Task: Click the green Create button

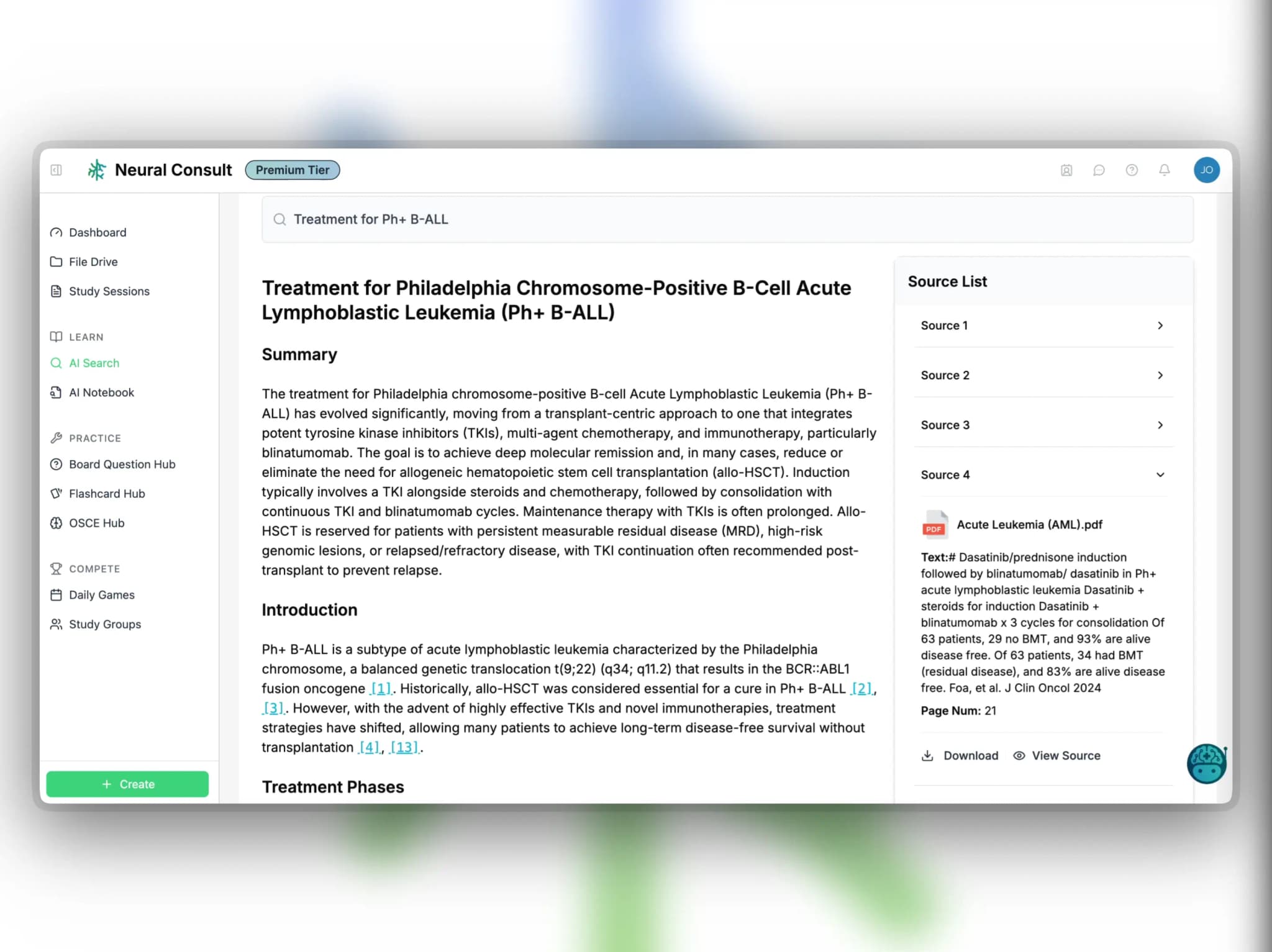Action: [x=127, y=784]
